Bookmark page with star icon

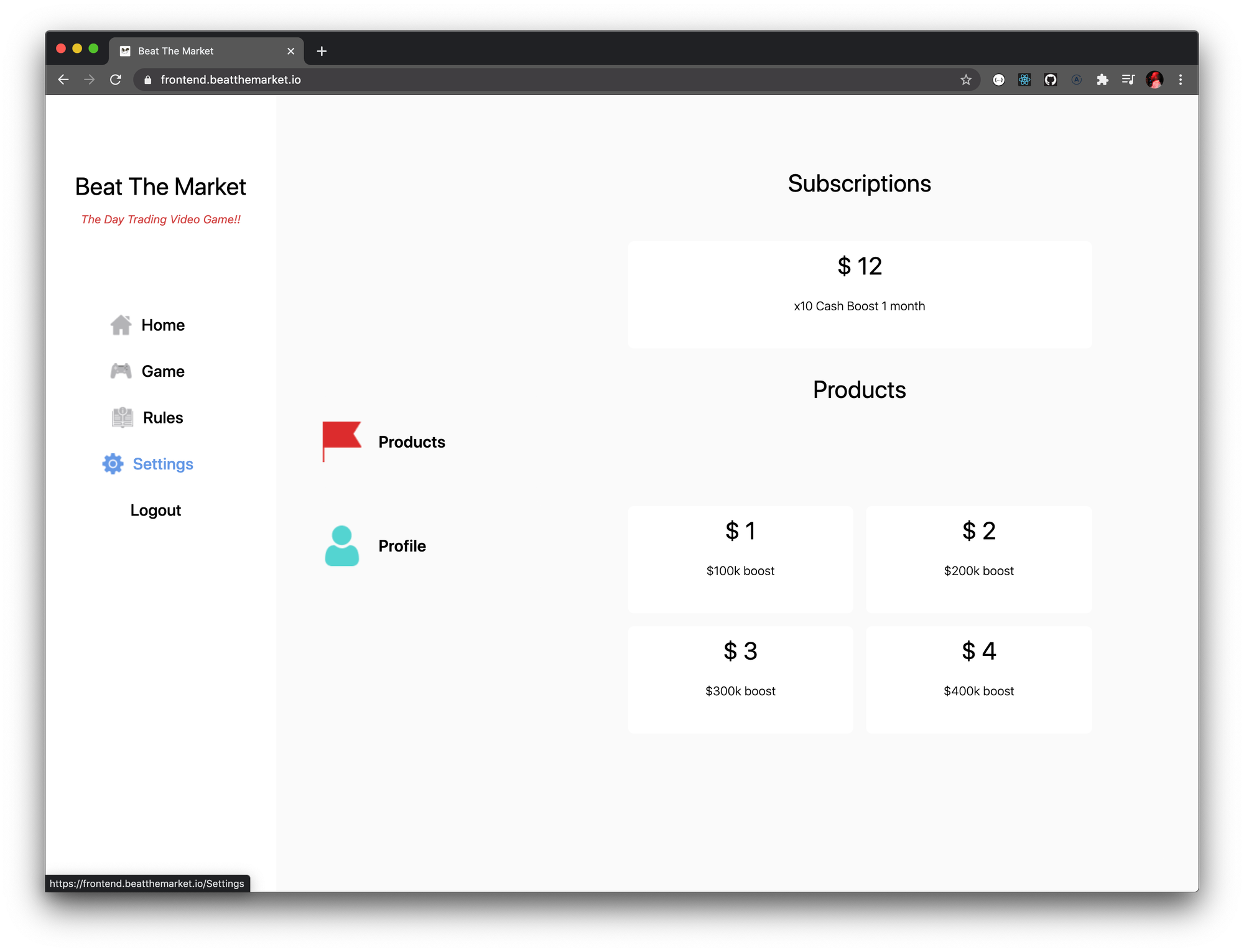tap(965, 80)
